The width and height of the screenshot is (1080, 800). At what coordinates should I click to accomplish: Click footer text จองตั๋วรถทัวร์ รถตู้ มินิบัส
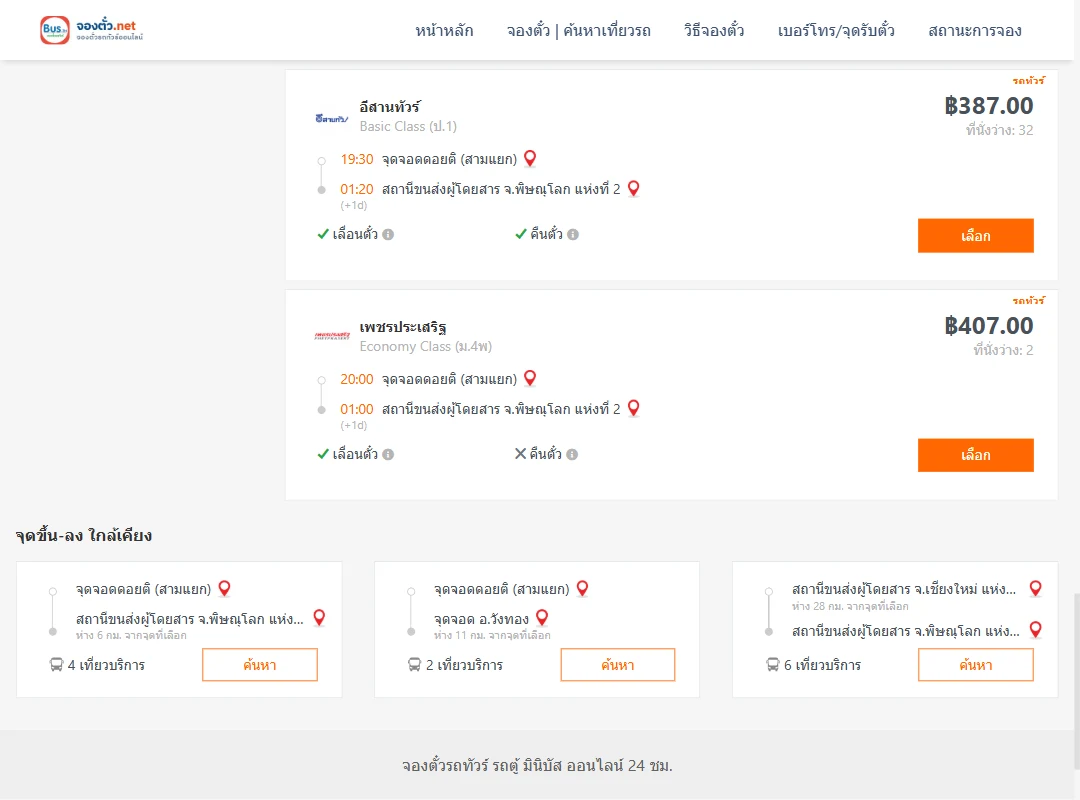[537, 766]
